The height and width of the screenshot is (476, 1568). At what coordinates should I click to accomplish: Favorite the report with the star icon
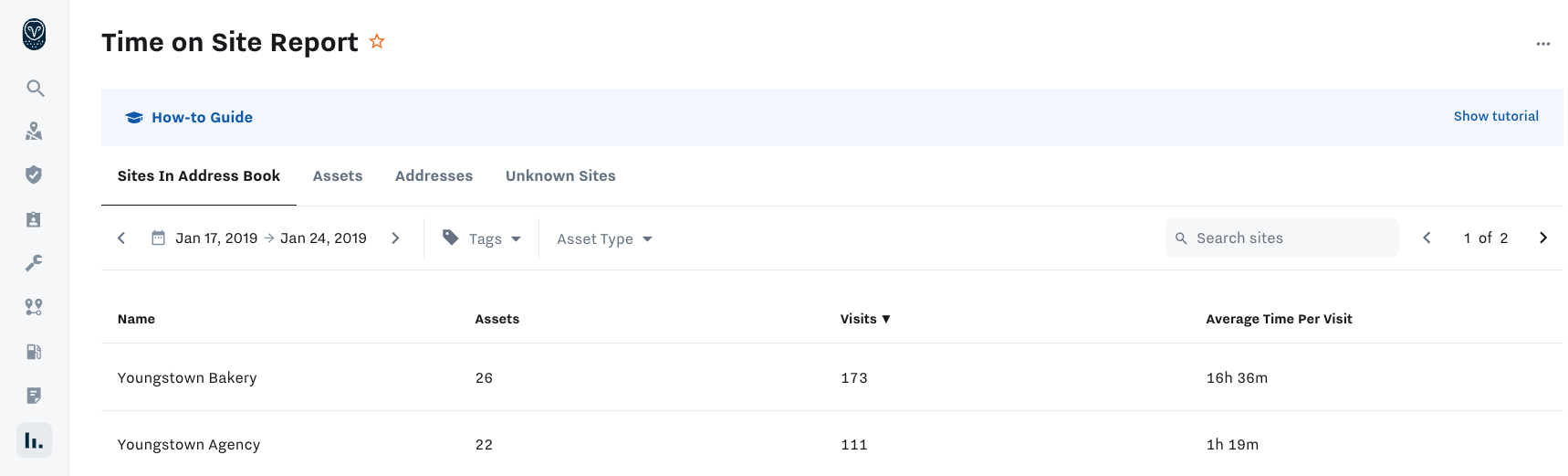377,41
